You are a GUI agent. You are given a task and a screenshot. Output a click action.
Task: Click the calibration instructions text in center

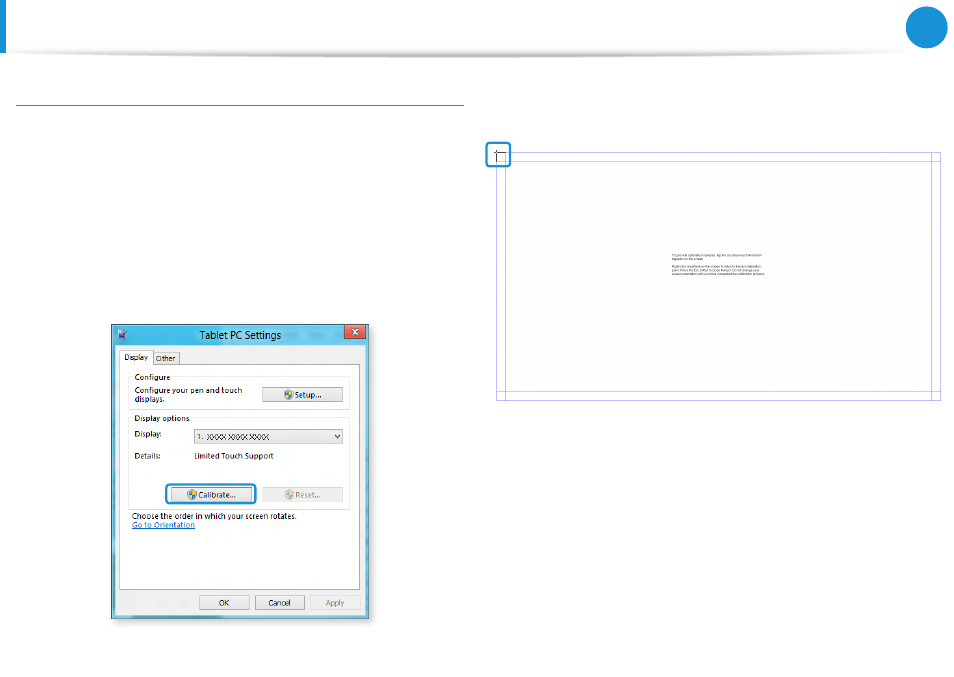(716, 265)
